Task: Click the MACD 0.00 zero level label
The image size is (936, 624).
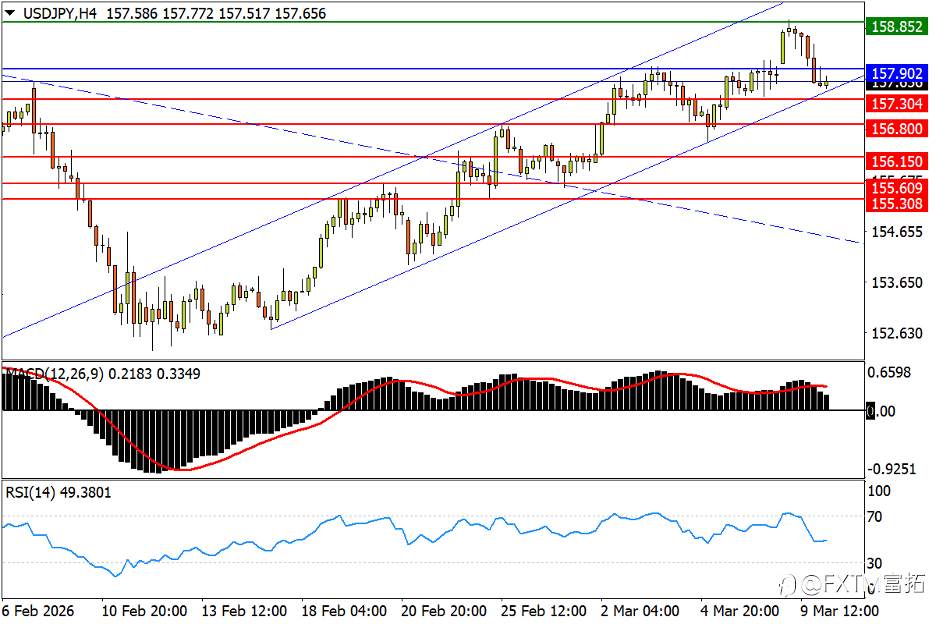Action: (881, 411)
